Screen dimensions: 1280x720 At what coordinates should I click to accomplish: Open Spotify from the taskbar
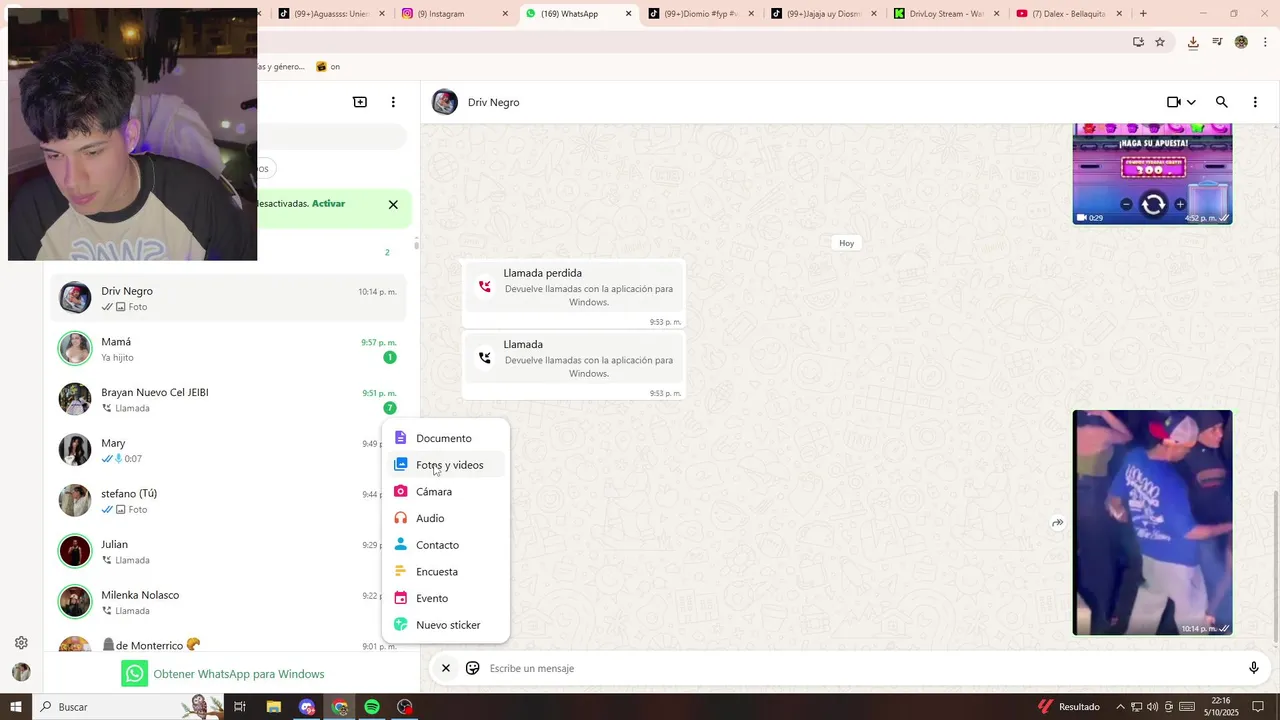pyautogui.click(x=372, y=707)
